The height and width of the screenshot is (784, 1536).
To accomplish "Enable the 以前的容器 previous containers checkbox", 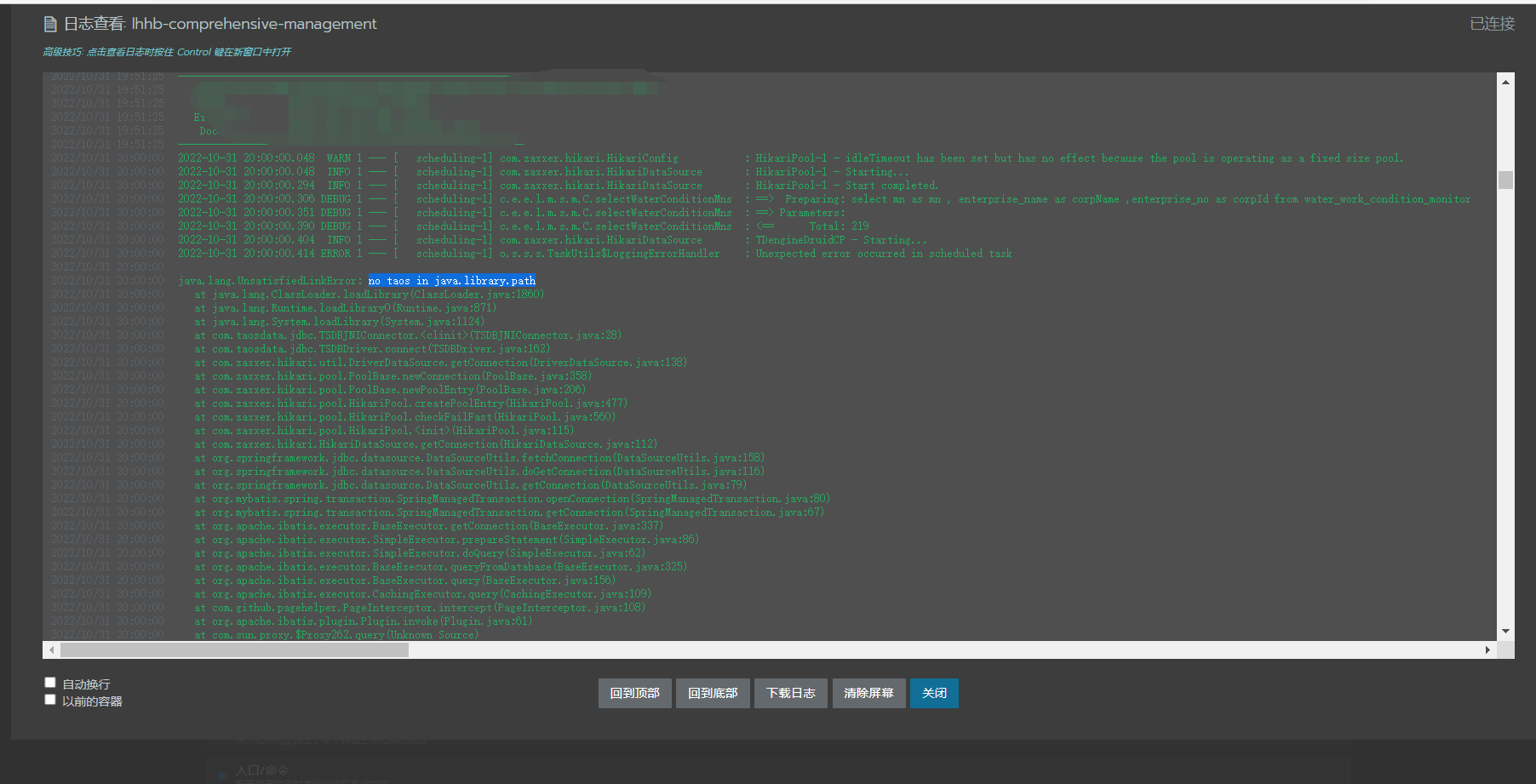I will [x=50, y=699].
